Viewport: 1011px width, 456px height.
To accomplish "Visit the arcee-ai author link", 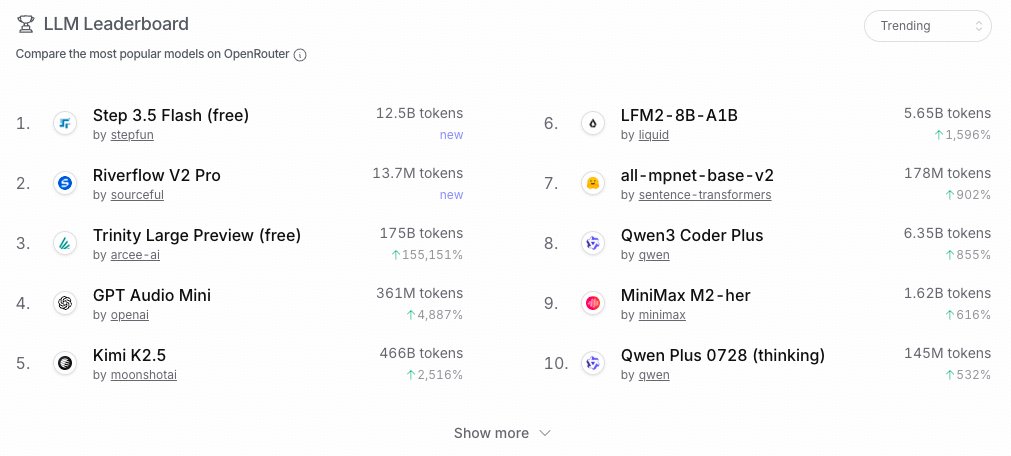I will (135, 255).
